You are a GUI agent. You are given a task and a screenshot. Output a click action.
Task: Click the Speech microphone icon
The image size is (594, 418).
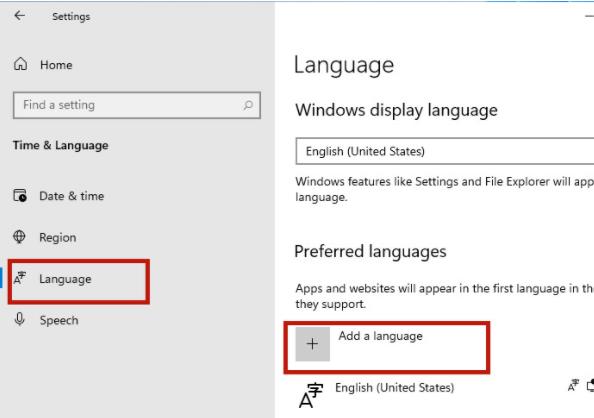[20, 319]
